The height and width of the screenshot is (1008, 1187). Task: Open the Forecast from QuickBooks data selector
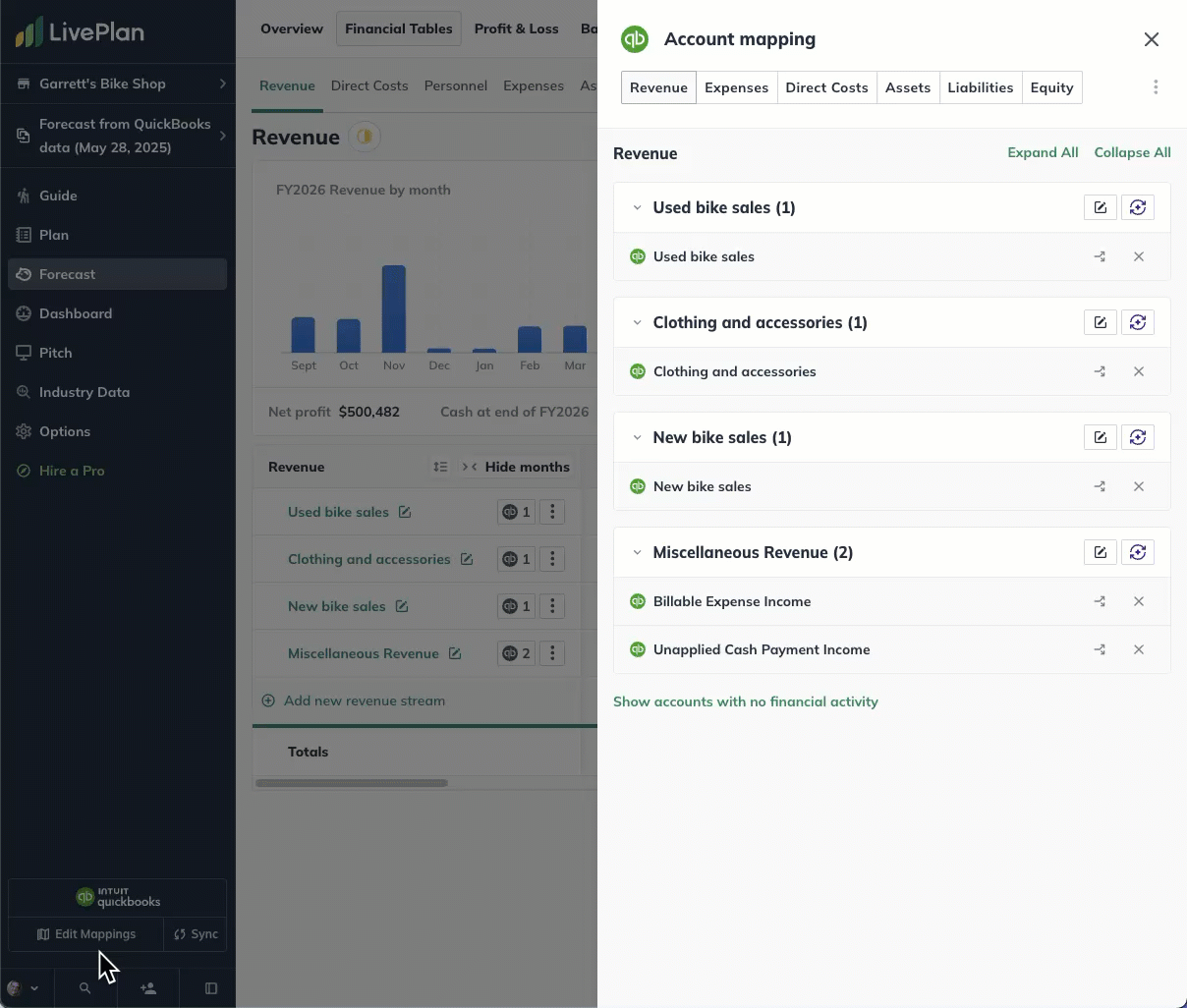(x=118, y=136)
